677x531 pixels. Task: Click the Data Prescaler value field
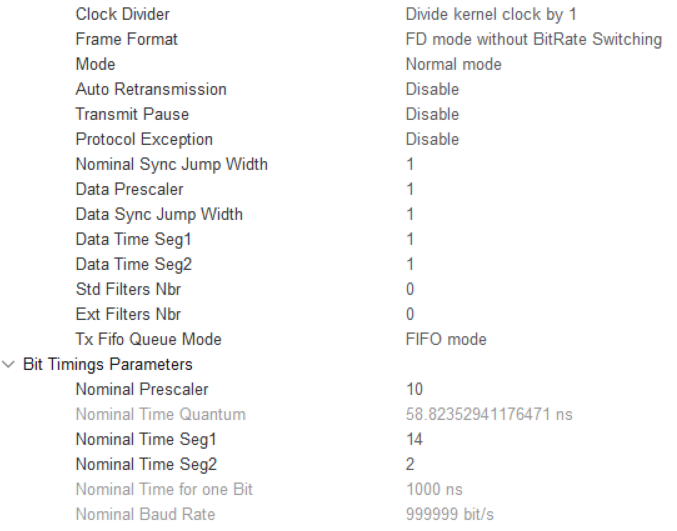point(410,189)
